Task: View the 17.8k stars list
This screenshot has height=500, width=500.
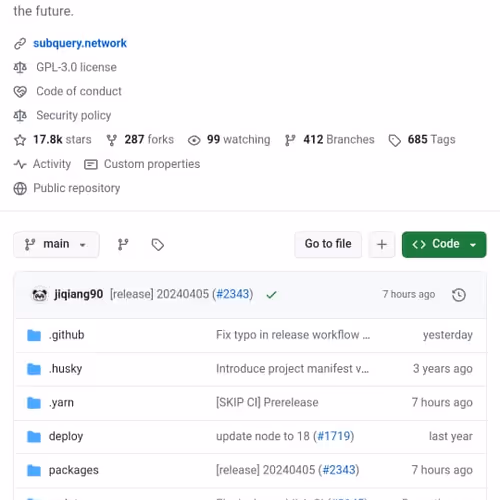Action: (62, 139)
